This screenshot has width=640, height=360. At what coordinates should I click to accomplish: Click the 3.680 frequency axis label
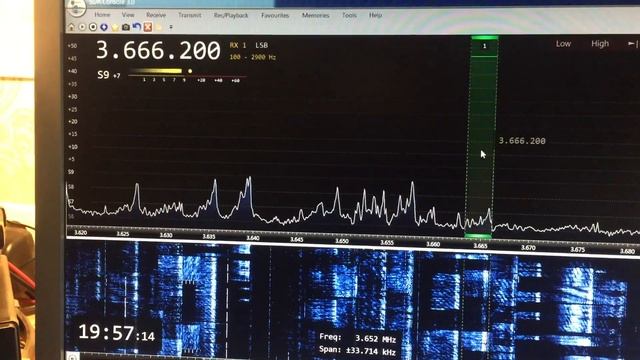click(x=627, y=251)
